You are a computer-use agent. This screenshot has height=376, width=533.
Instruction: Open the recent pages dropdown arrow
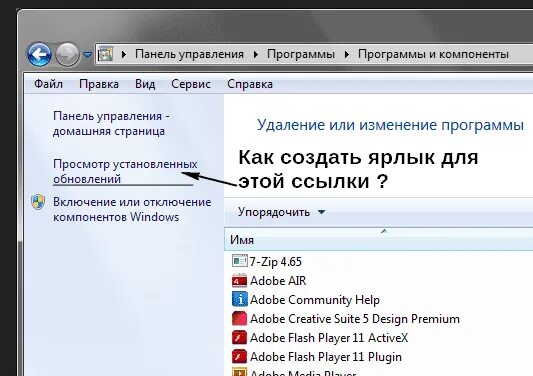(x=87, y=54)
